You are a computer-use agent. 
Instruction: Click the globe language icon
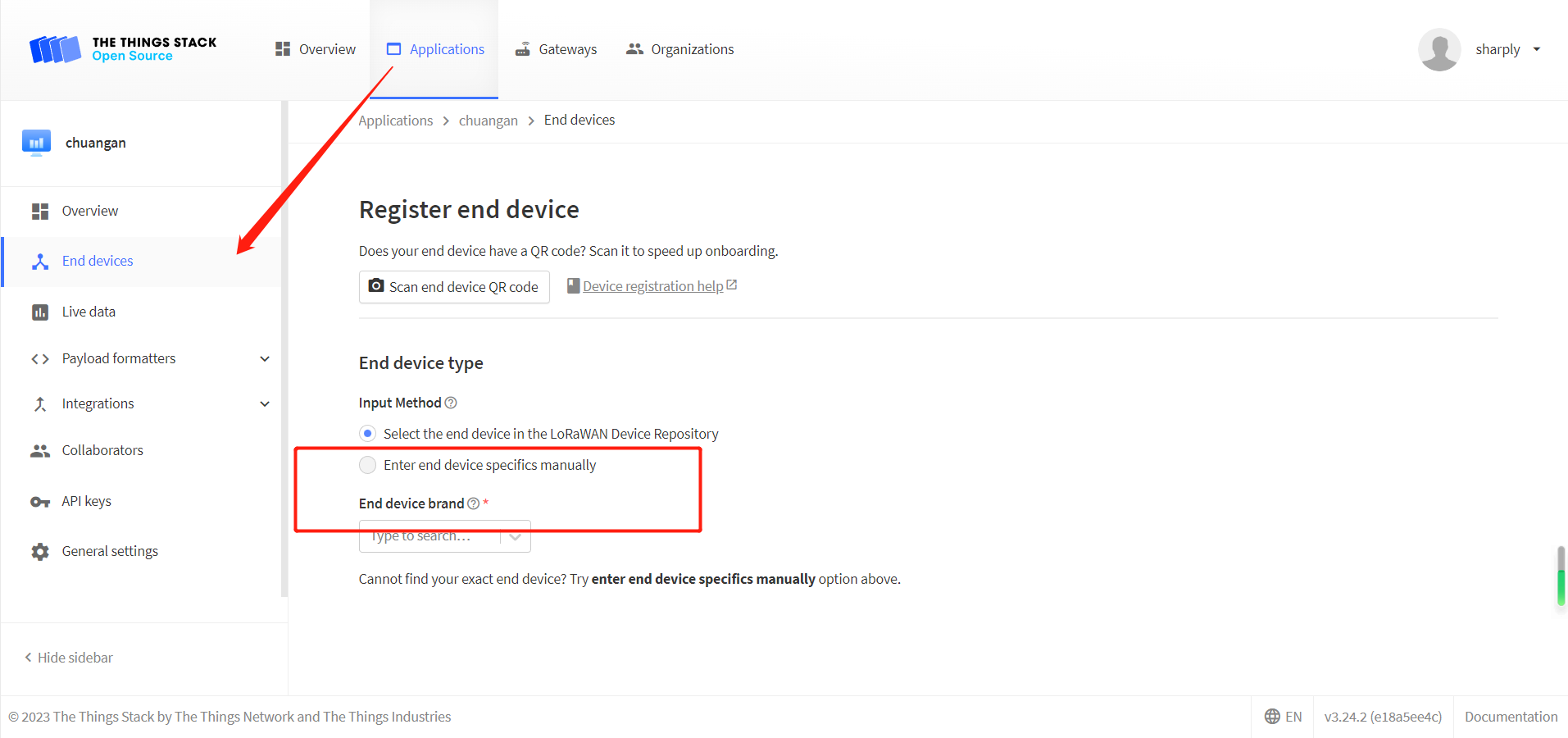pyautogui.click(x=1272, y=717)
